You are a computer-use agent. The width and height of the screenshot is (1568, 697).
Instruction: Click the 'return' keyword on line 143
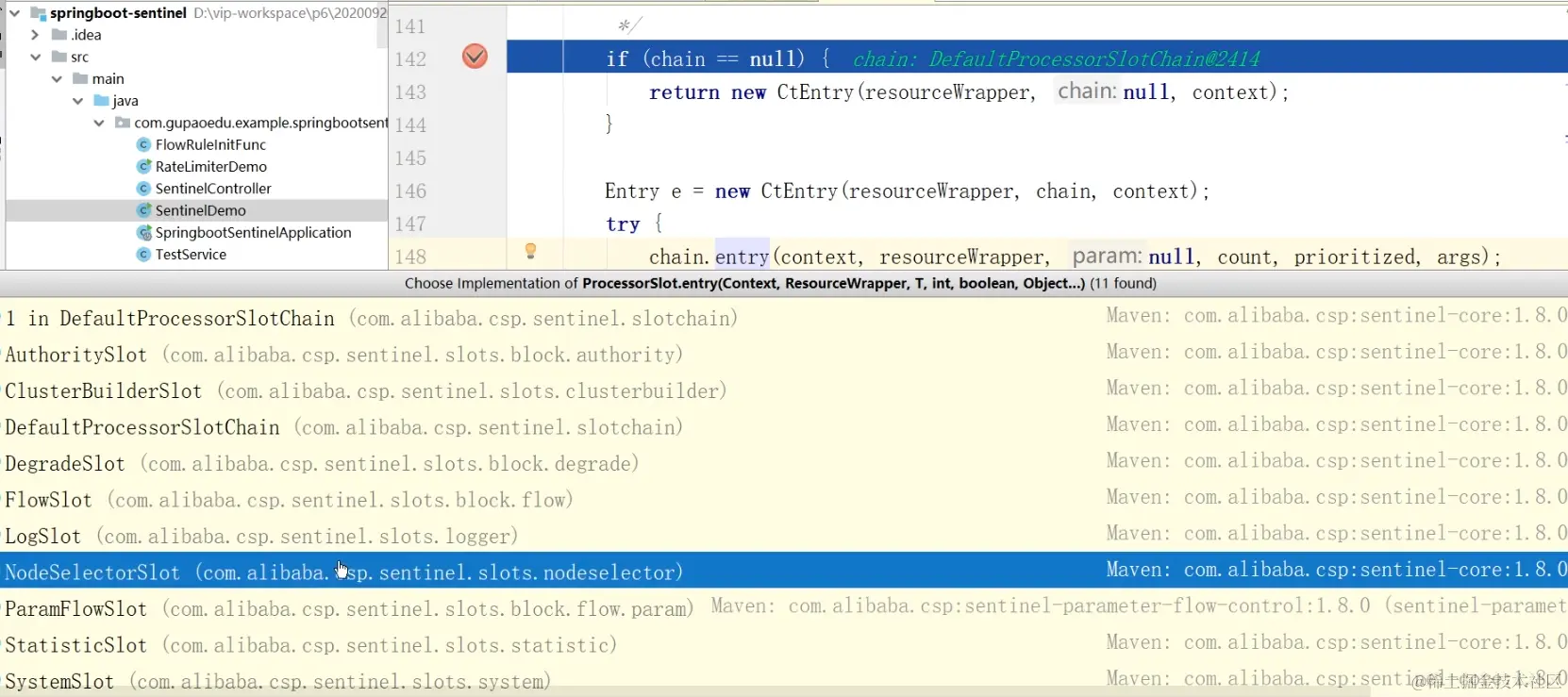684,92
